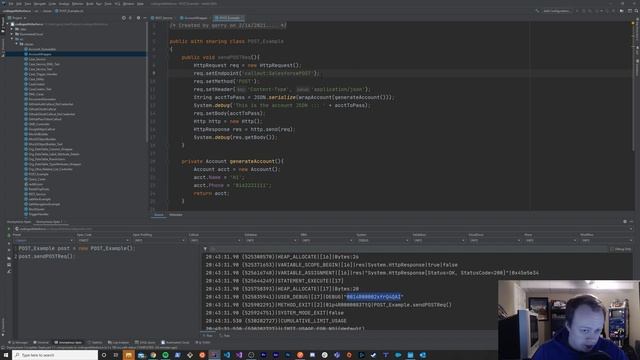Open the Messages tool window
Image resolution: width=640 pixels, height=360 pixels.
tap(18, 342)
